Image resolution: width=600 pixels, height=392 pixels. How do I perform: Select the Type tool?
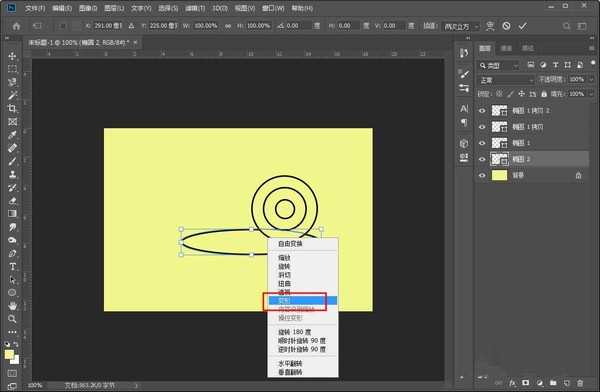[12, 266]
